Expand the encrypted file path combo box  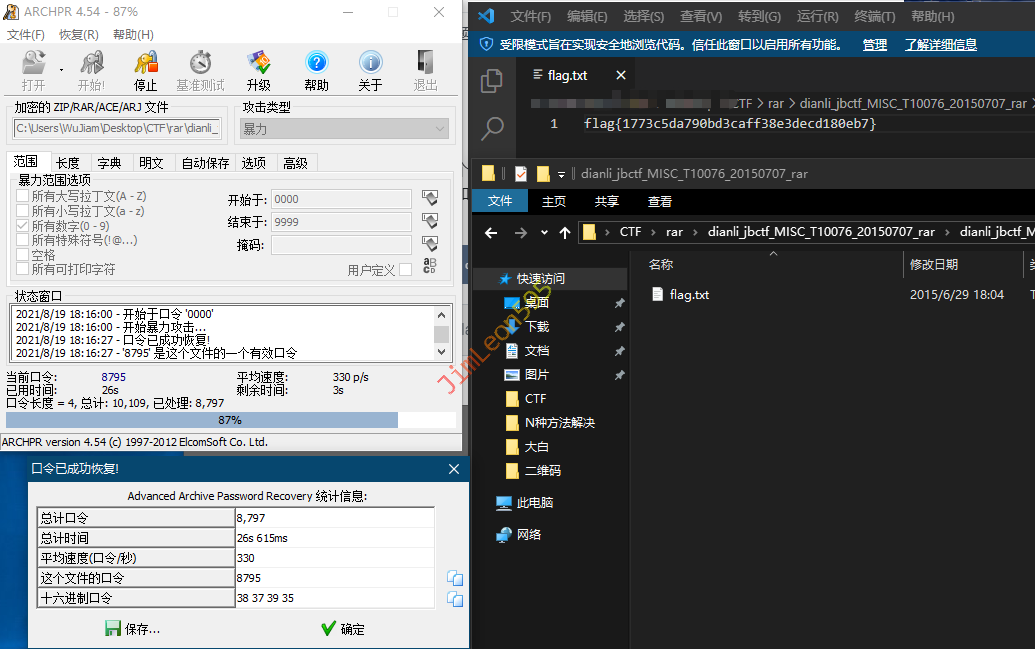click(x=223, y=129)
